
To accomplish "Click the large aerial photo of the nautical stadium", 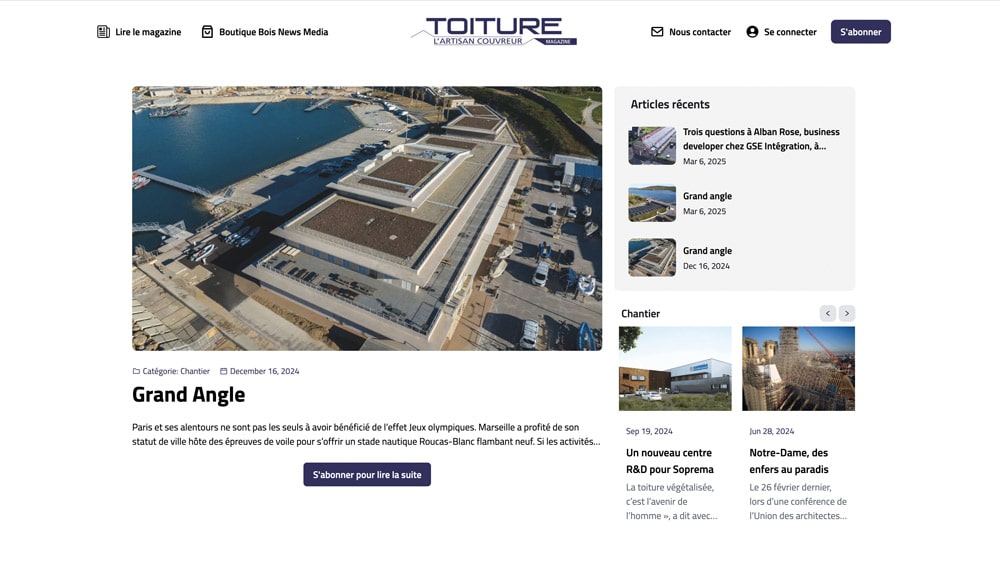I will tap(367, 219).
